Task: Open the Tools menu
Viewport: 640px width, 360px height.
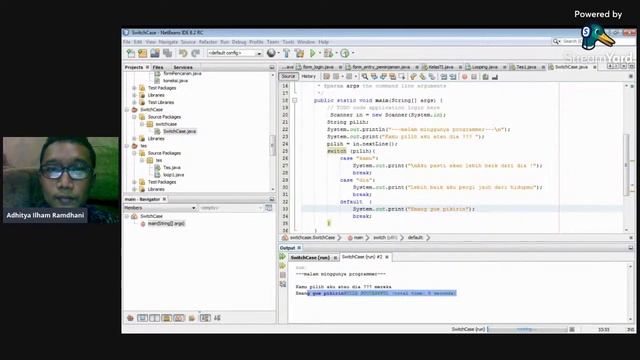Action: pyautogui.click(x=288, y=42)
